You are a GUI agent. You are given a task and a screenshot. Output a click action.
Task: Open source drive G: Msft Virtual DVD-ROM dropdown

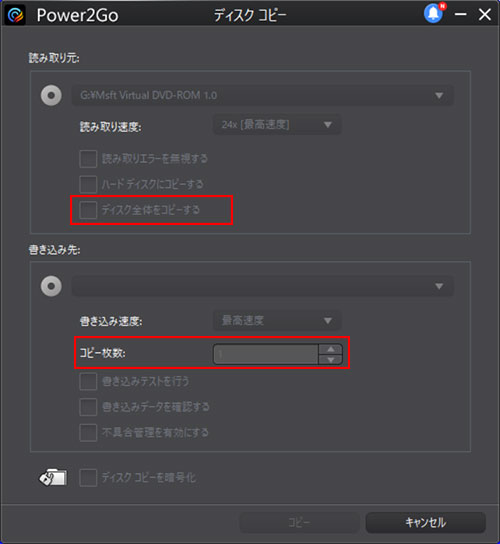point(263,95)
